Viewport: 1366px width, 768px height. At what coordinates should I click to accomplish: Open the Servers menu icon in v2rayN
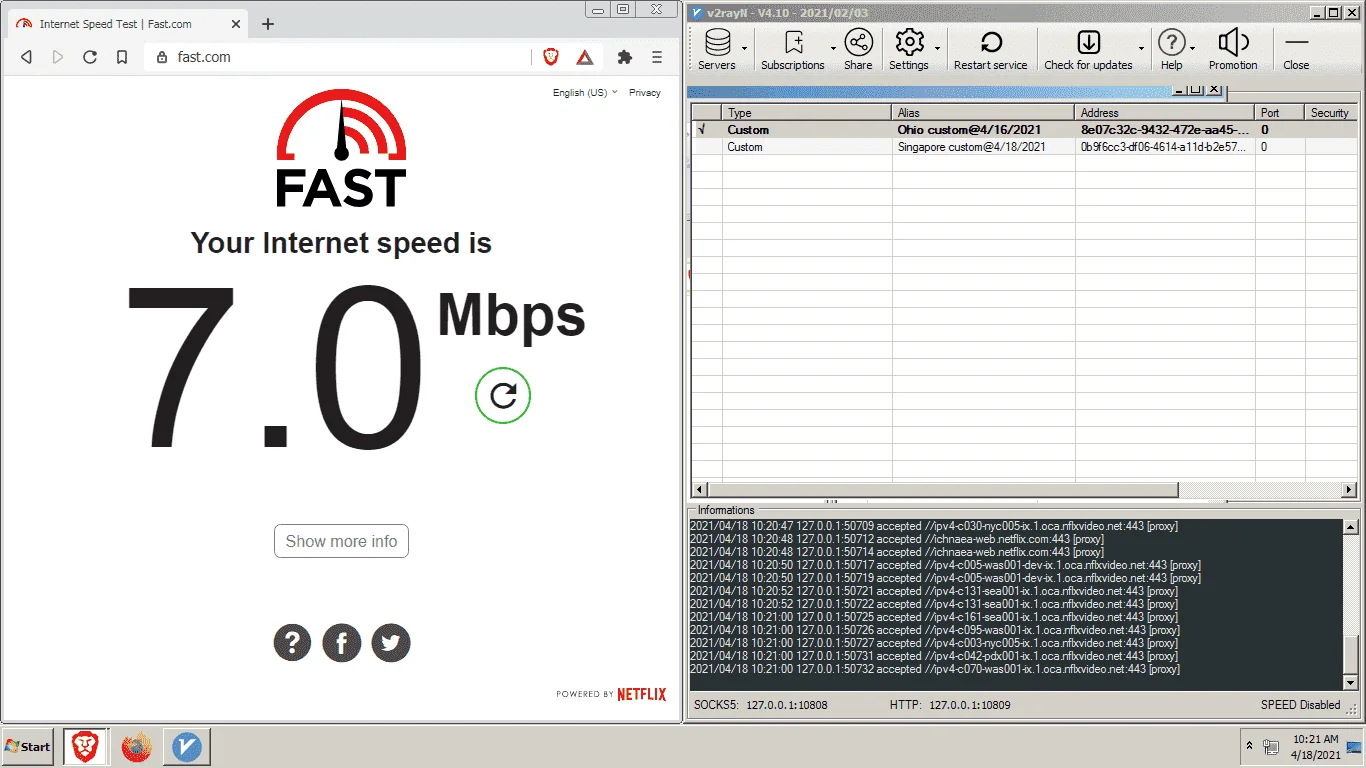(717, 42)
